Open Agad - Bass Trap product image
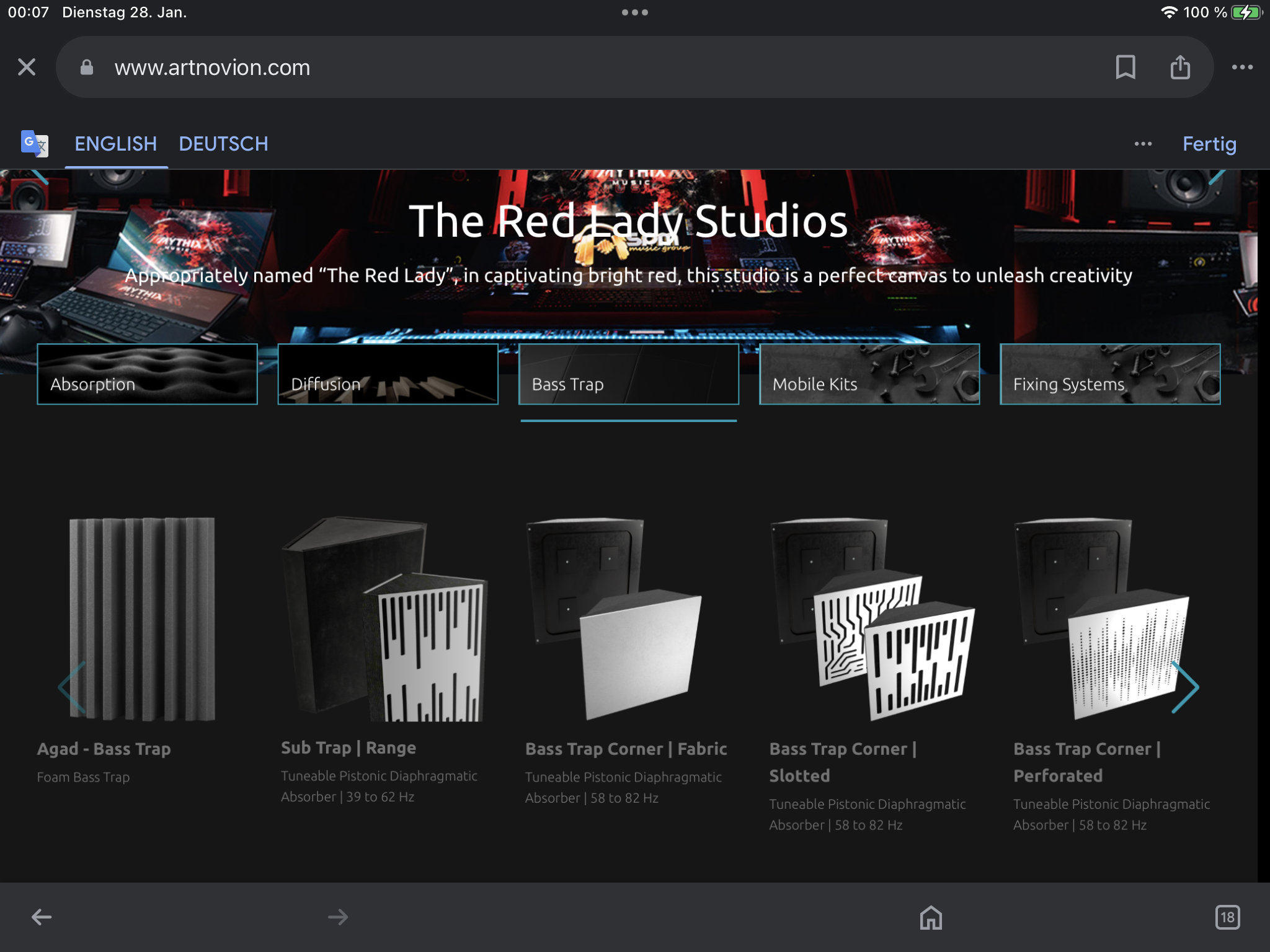1270x952 pixels. [142, 619]
